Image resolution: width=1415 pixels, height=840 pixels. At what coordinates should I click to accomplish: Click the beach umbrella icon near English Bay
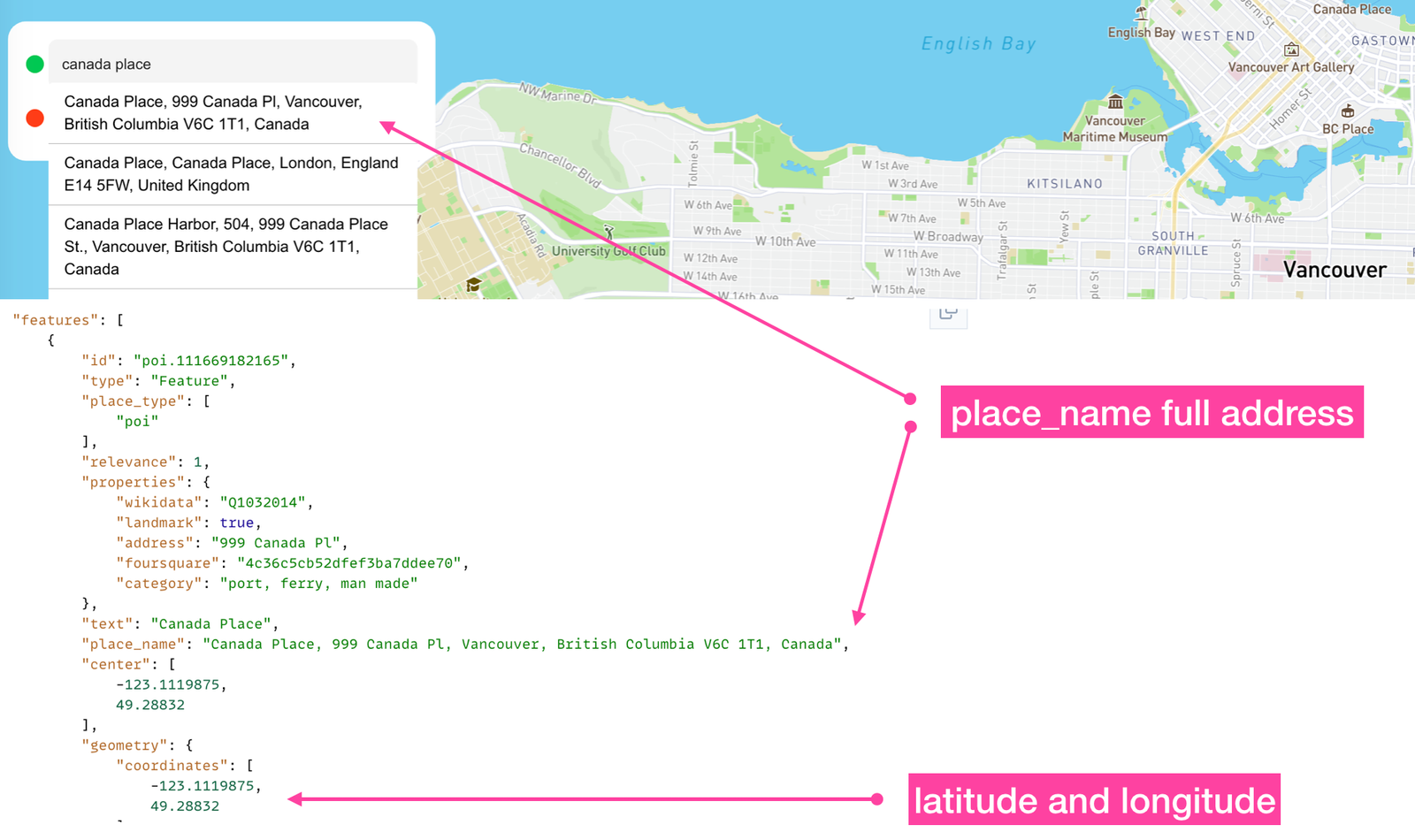(x=1140, y=14)
